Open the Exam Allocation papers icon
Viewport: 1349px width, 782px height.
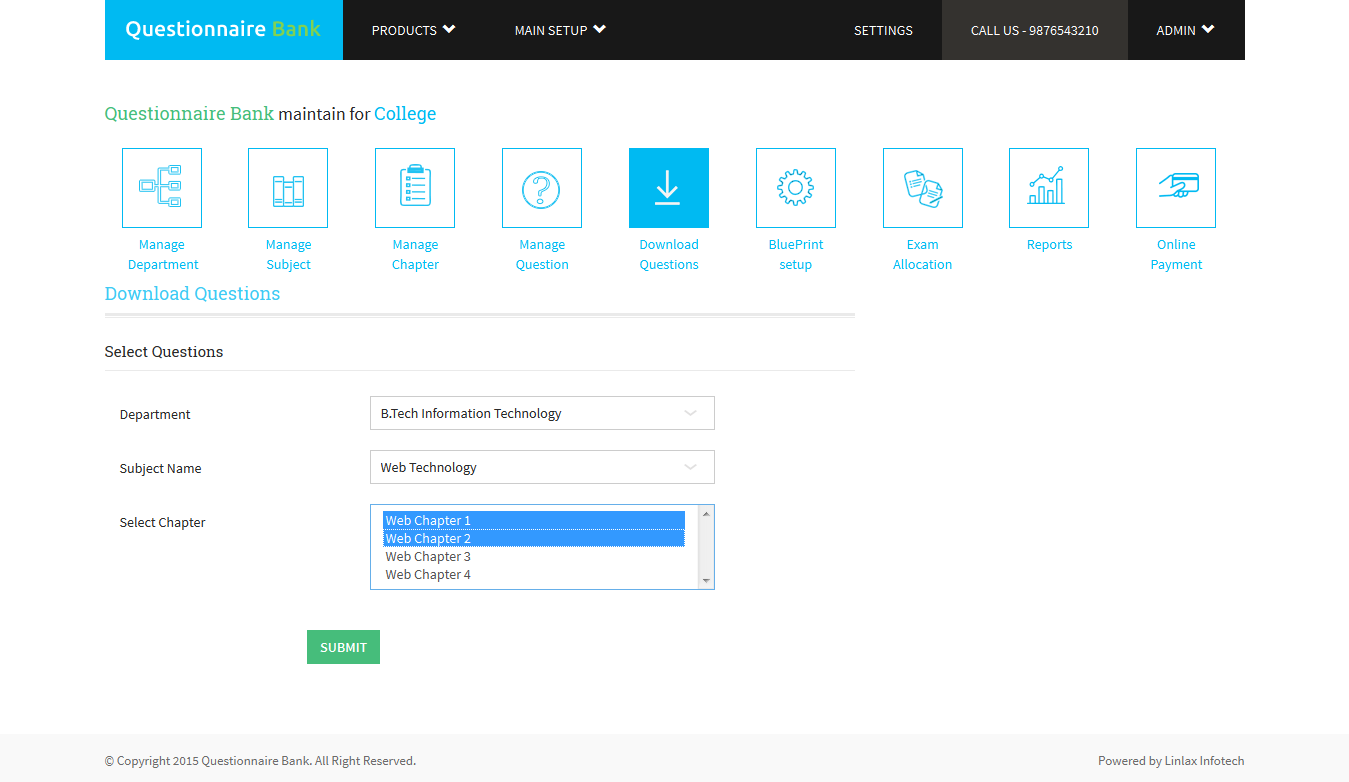pos(923,188)
